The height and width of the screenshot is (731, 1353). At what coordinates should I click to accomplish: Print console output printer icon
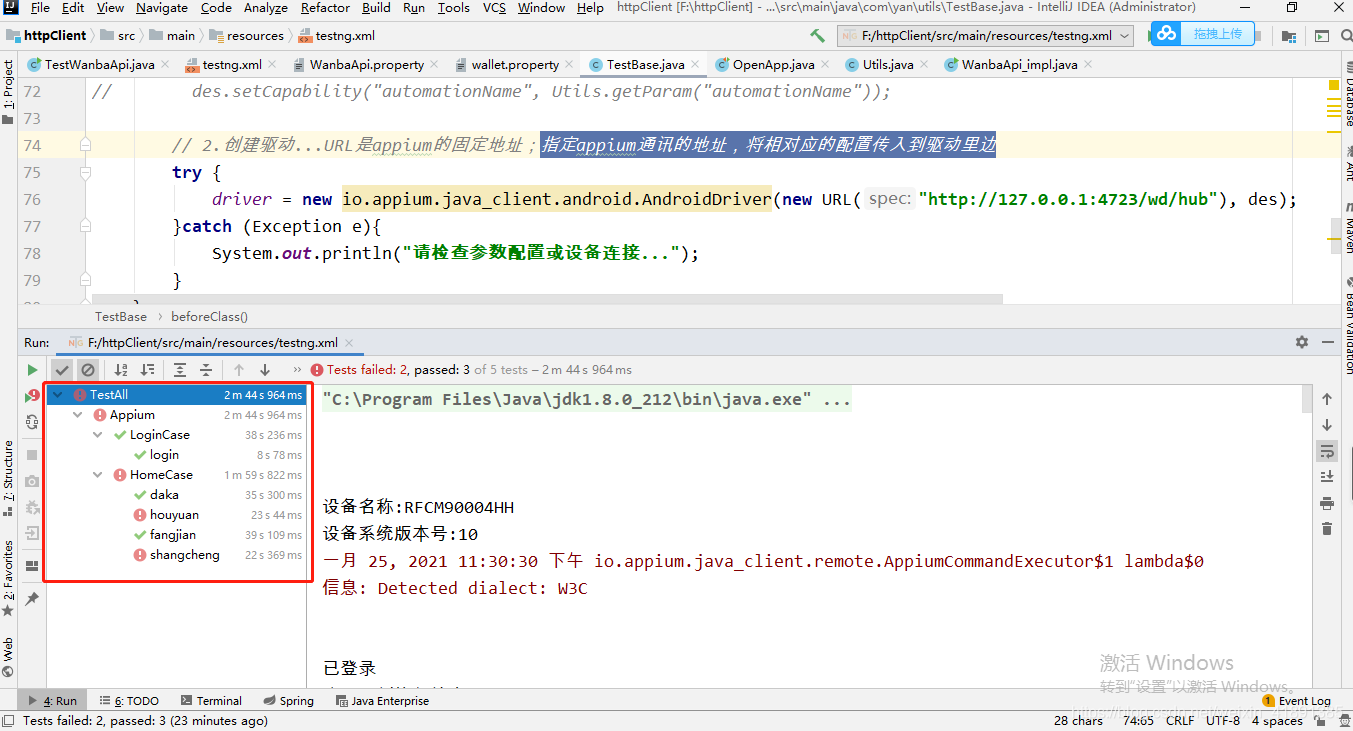(x=1327, y=503)
